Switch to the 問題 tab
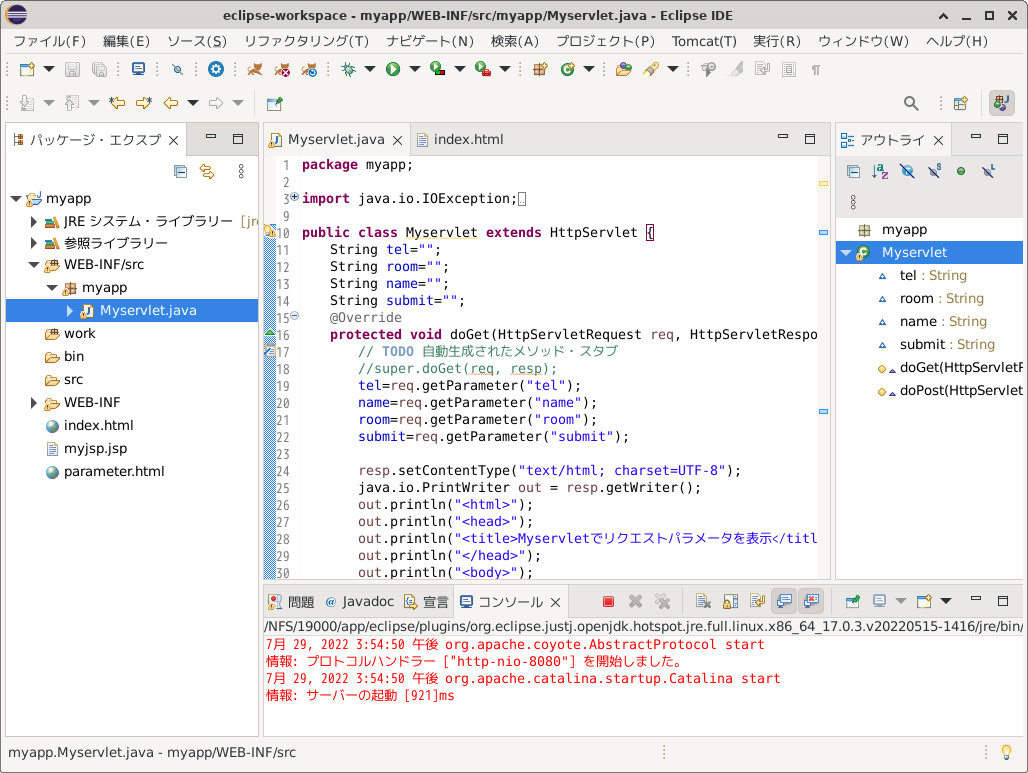This screenshot has height=773, width=1028. coord(292,602)
